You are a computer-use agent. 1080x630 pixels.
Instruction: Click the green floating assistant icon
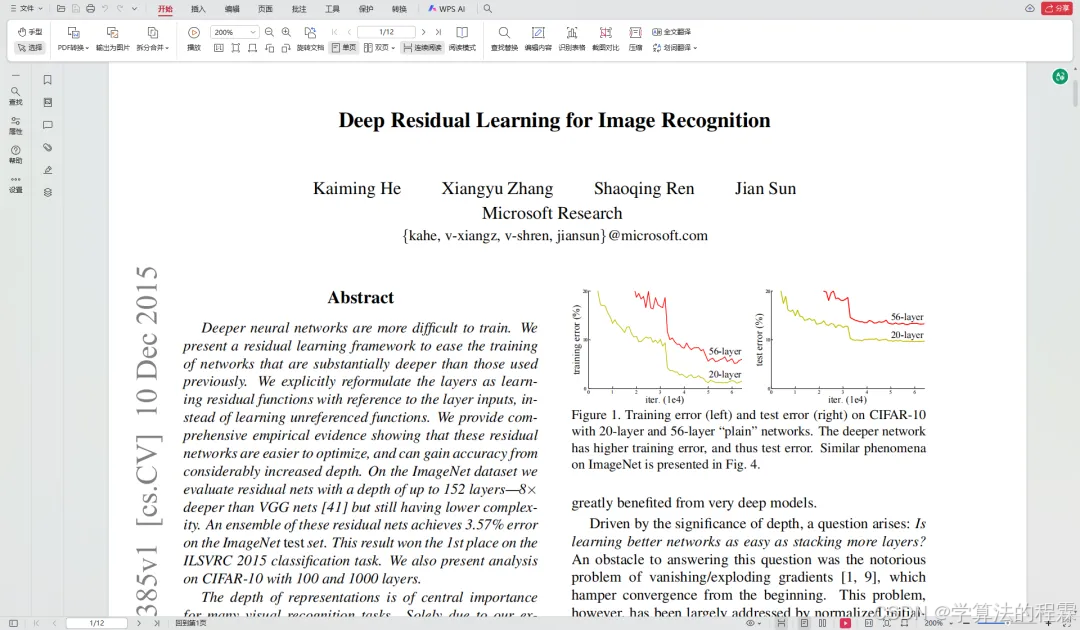1060,76
